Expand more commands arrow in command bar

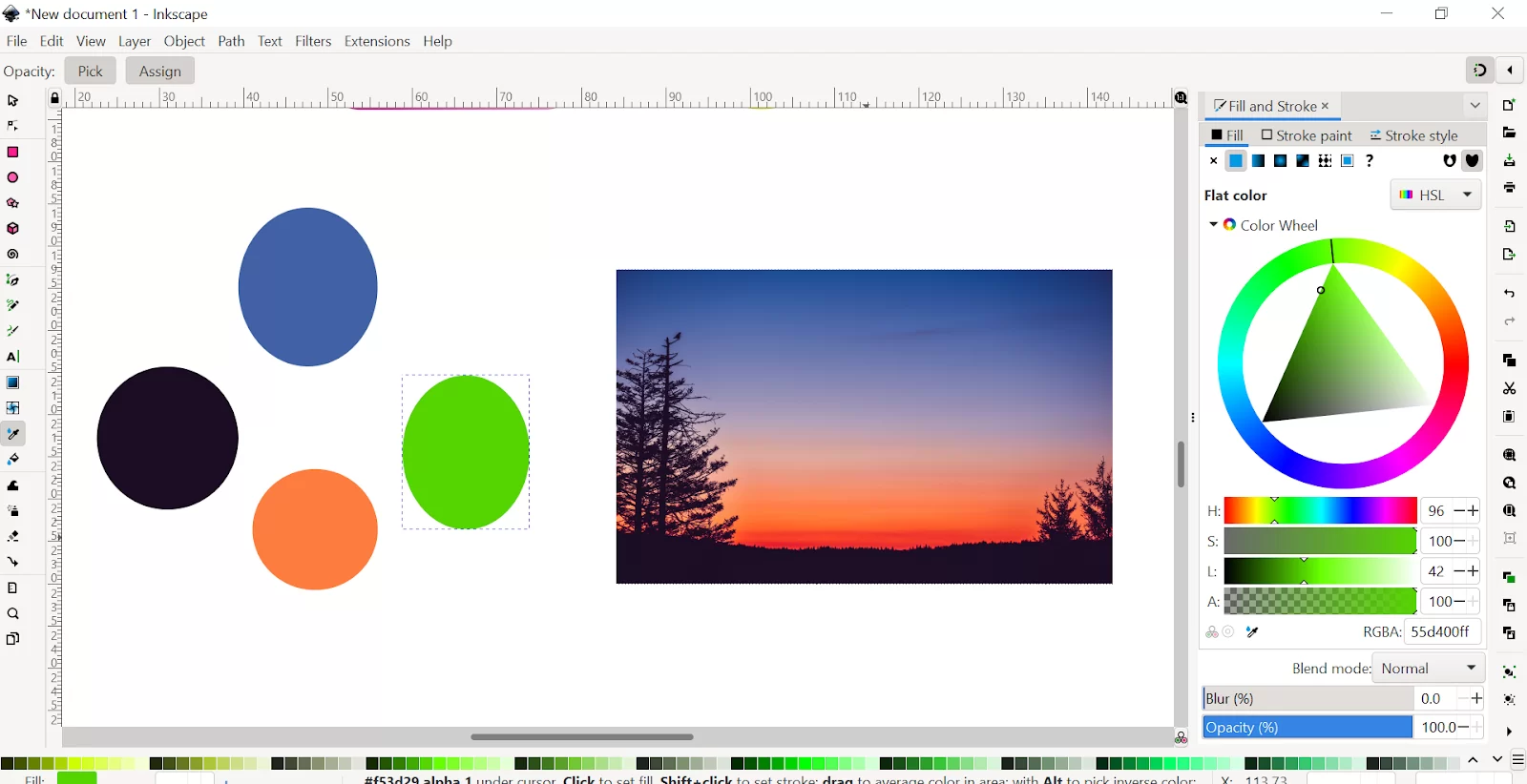tap(1509, 732)
